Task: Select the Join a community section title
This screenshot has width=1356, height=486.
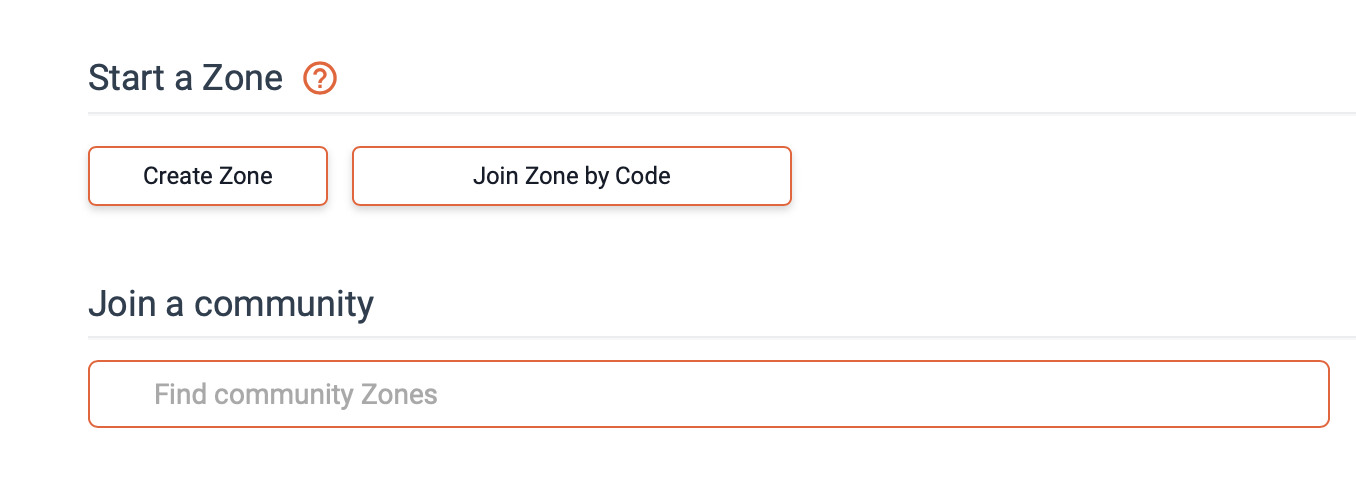Action: pyautogui.click(x=231, y=303)
